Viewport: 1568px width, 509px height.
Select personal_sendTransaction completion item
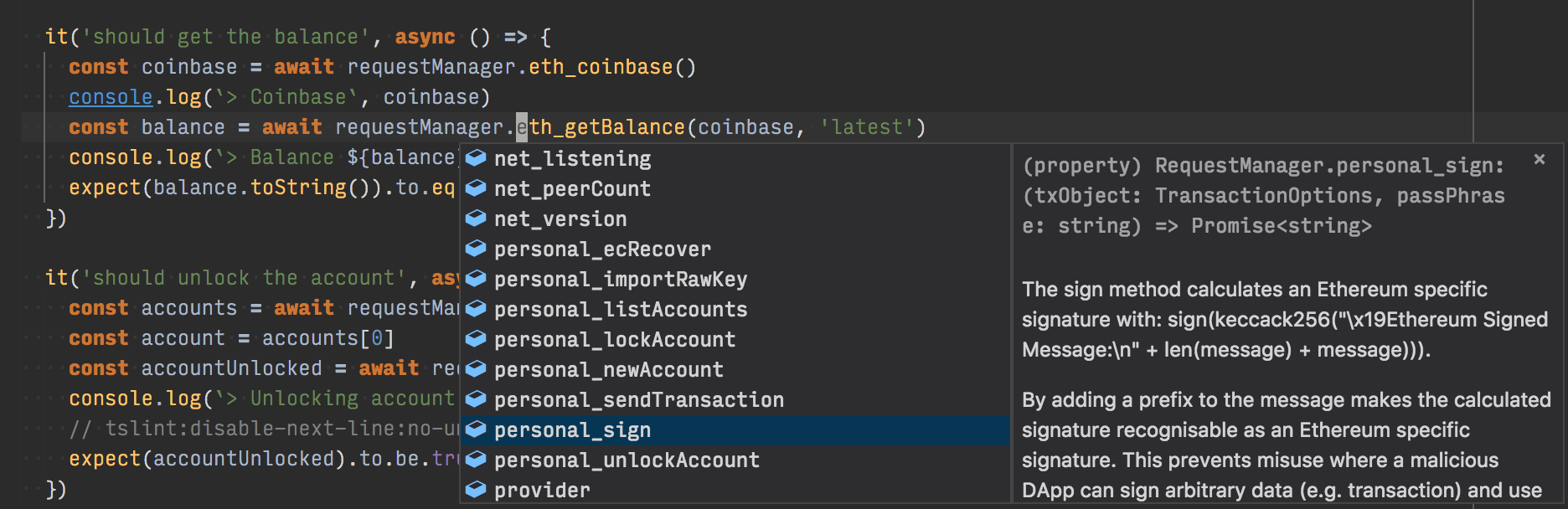(638, 400)
